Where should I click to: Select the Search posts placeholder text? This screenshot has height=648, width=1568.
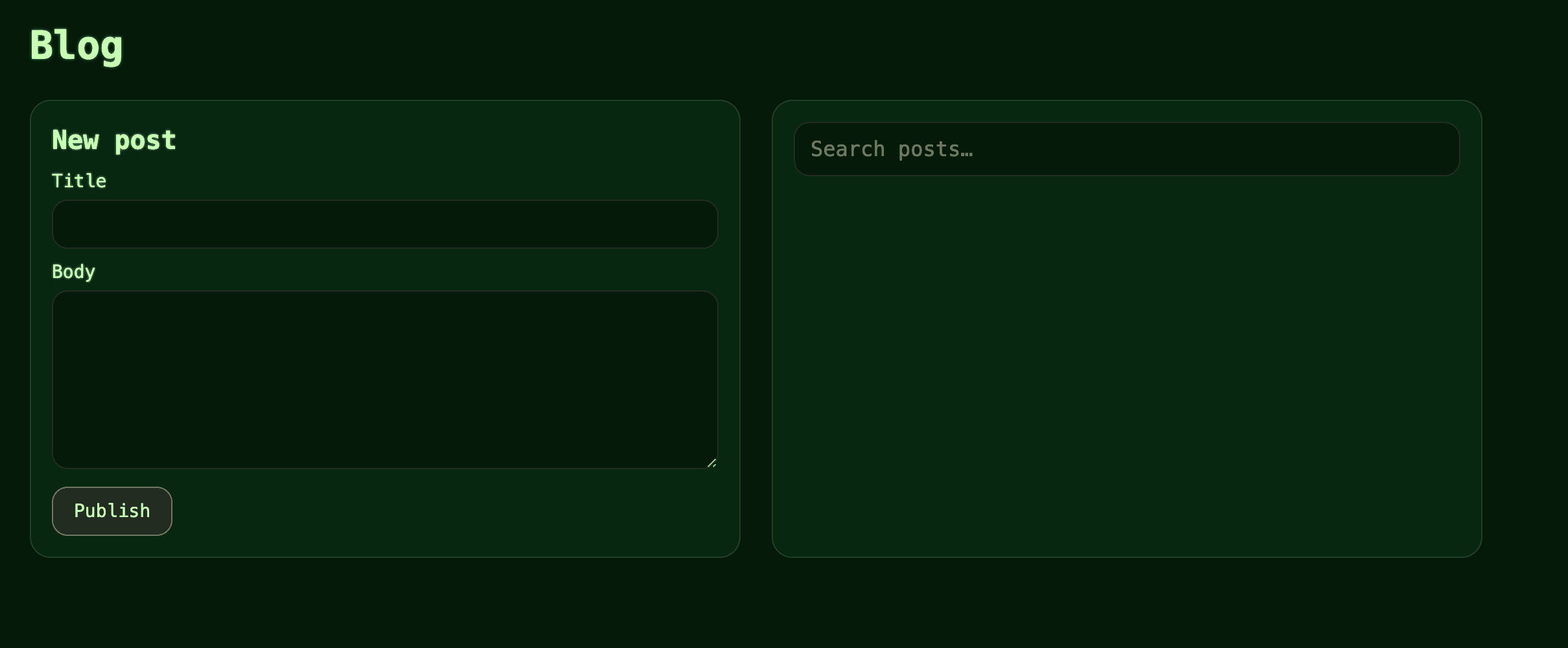click(x=892, y=150)
